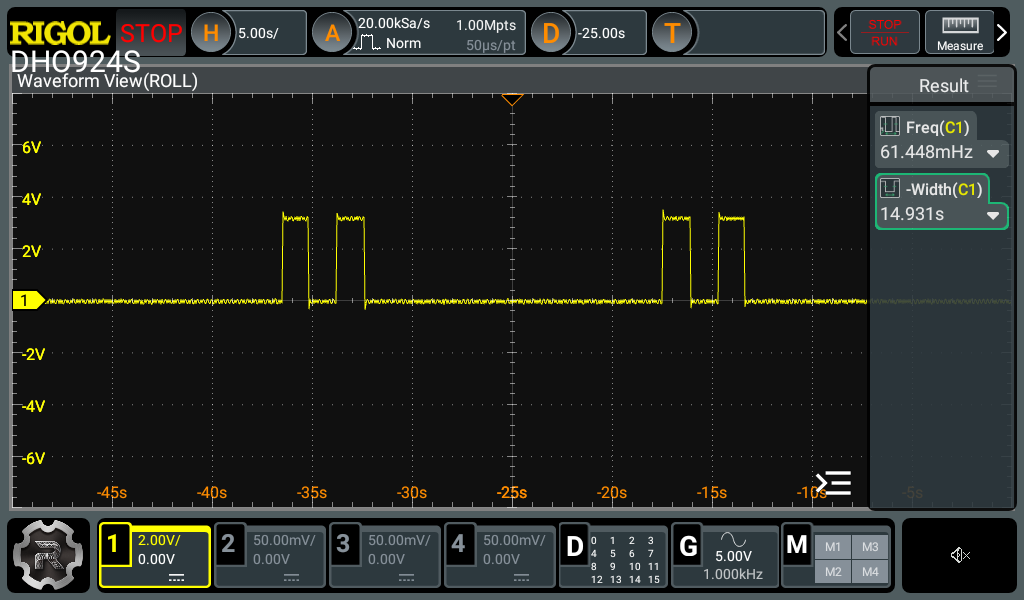The image size is (1024, 600).
Task: Click the channel 4 50.00mV/ scale value
Action: [514, 541]
